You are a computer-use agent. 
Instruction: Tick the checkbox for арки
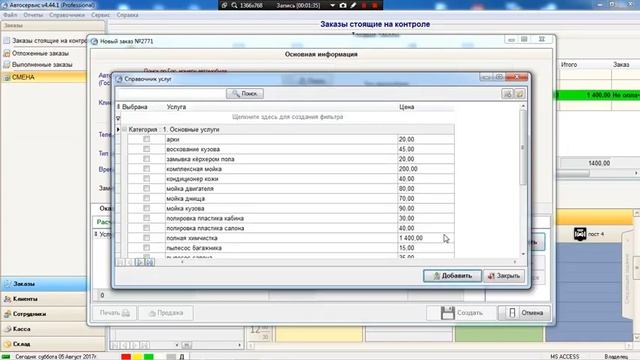(x=147, y=139)
